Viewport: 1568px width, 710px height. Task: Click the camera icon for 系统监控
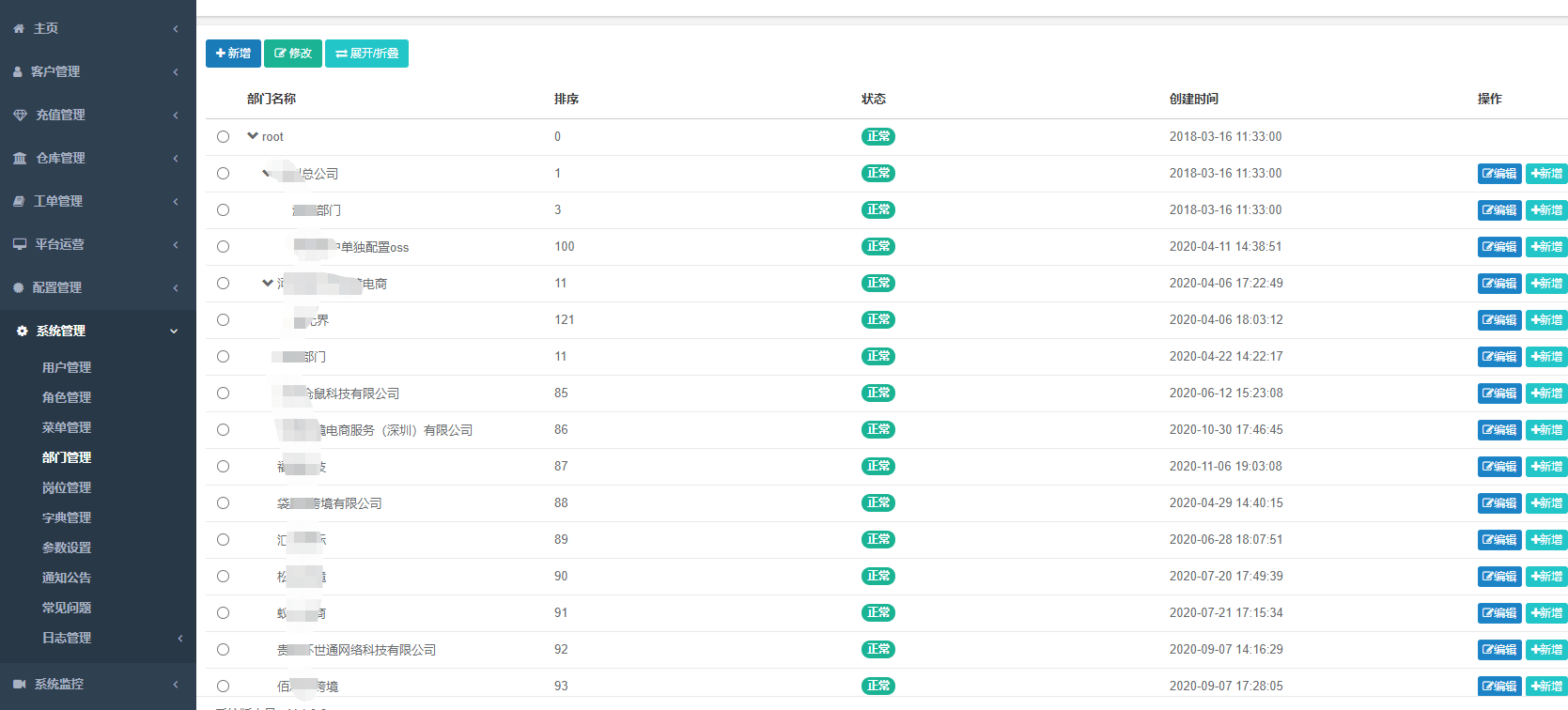(20, 684)
